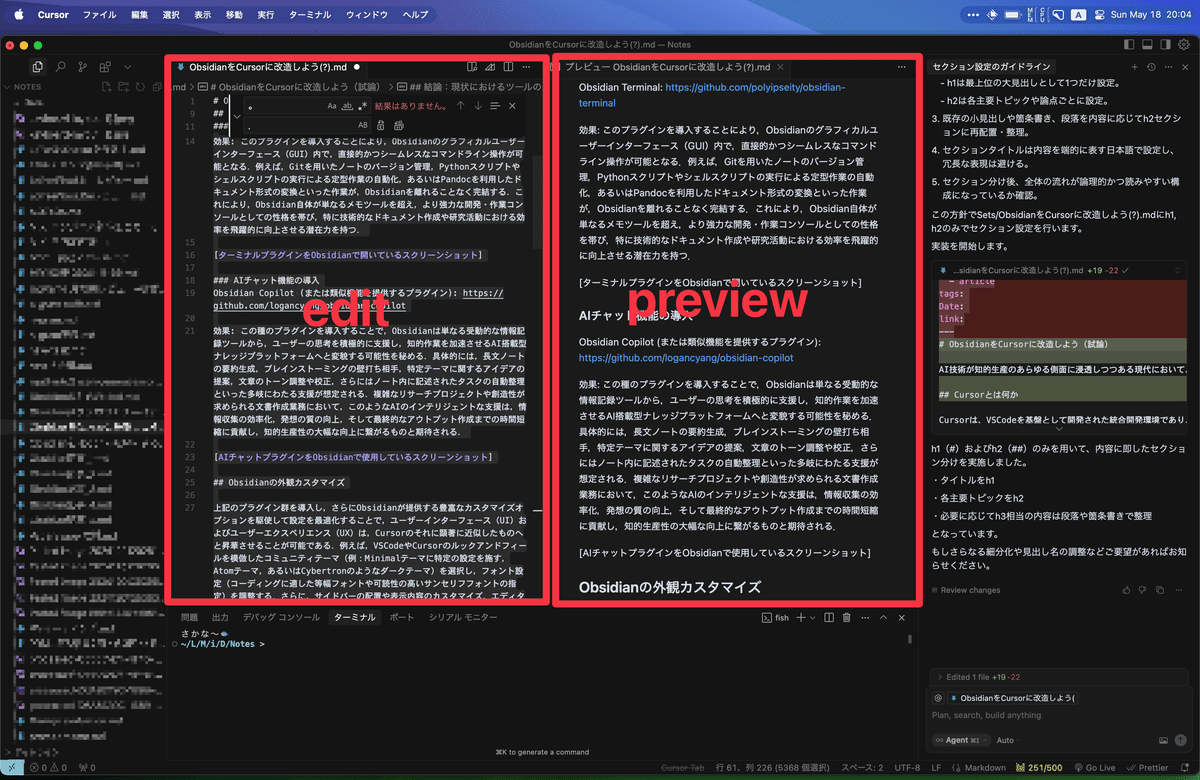The image size is (1200, 780).
Task: Copy the chat response using the copy icon
Action: pyautogui.click(x=1159, y=590)
